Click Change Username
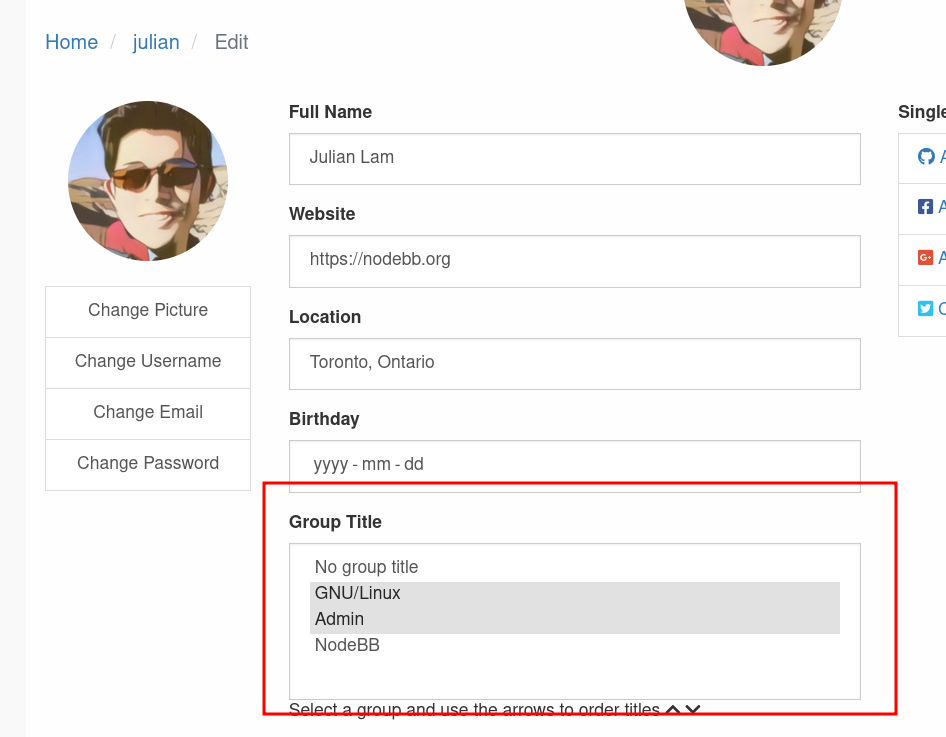 [x=147, y=362]
